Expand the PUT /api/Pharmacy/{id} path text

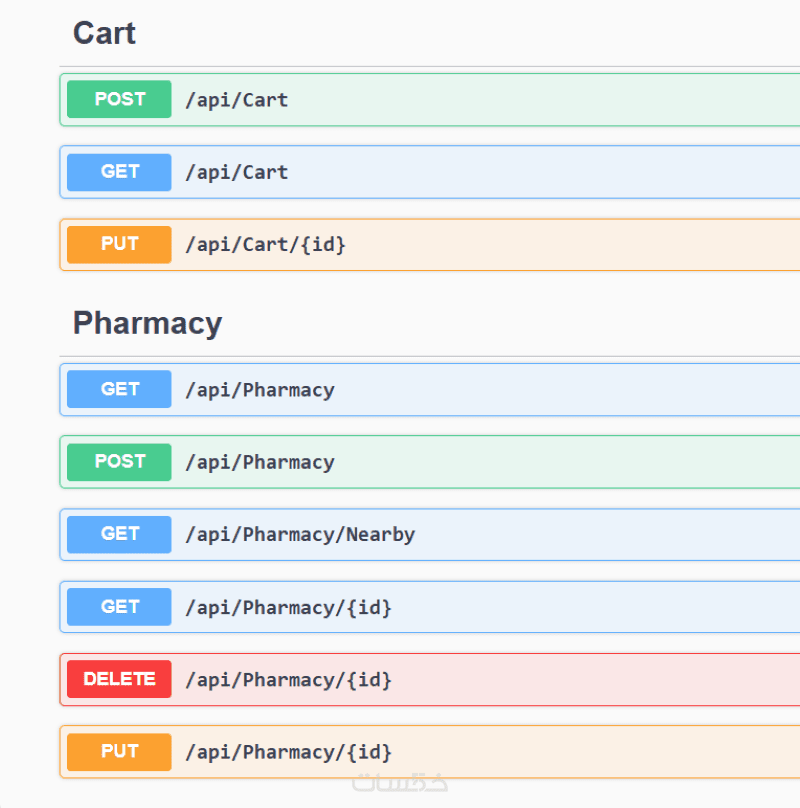(288, 752)
